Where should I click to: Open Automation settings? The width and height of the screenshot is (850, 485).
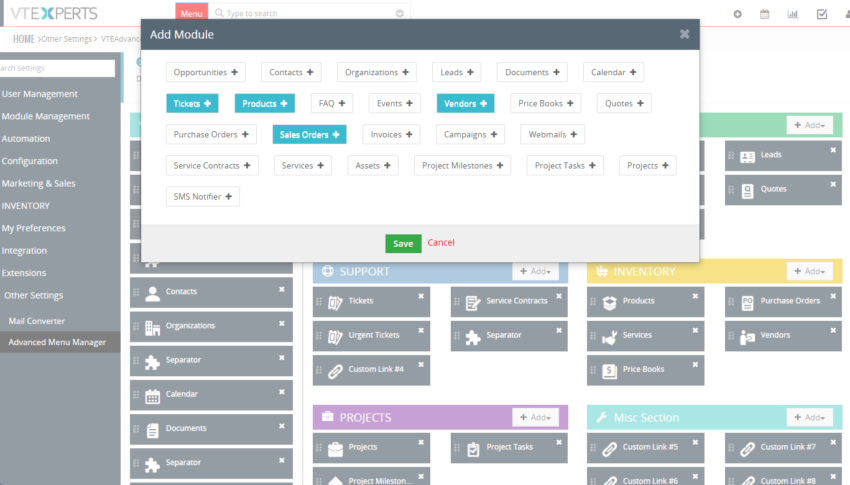coord(25,139)
